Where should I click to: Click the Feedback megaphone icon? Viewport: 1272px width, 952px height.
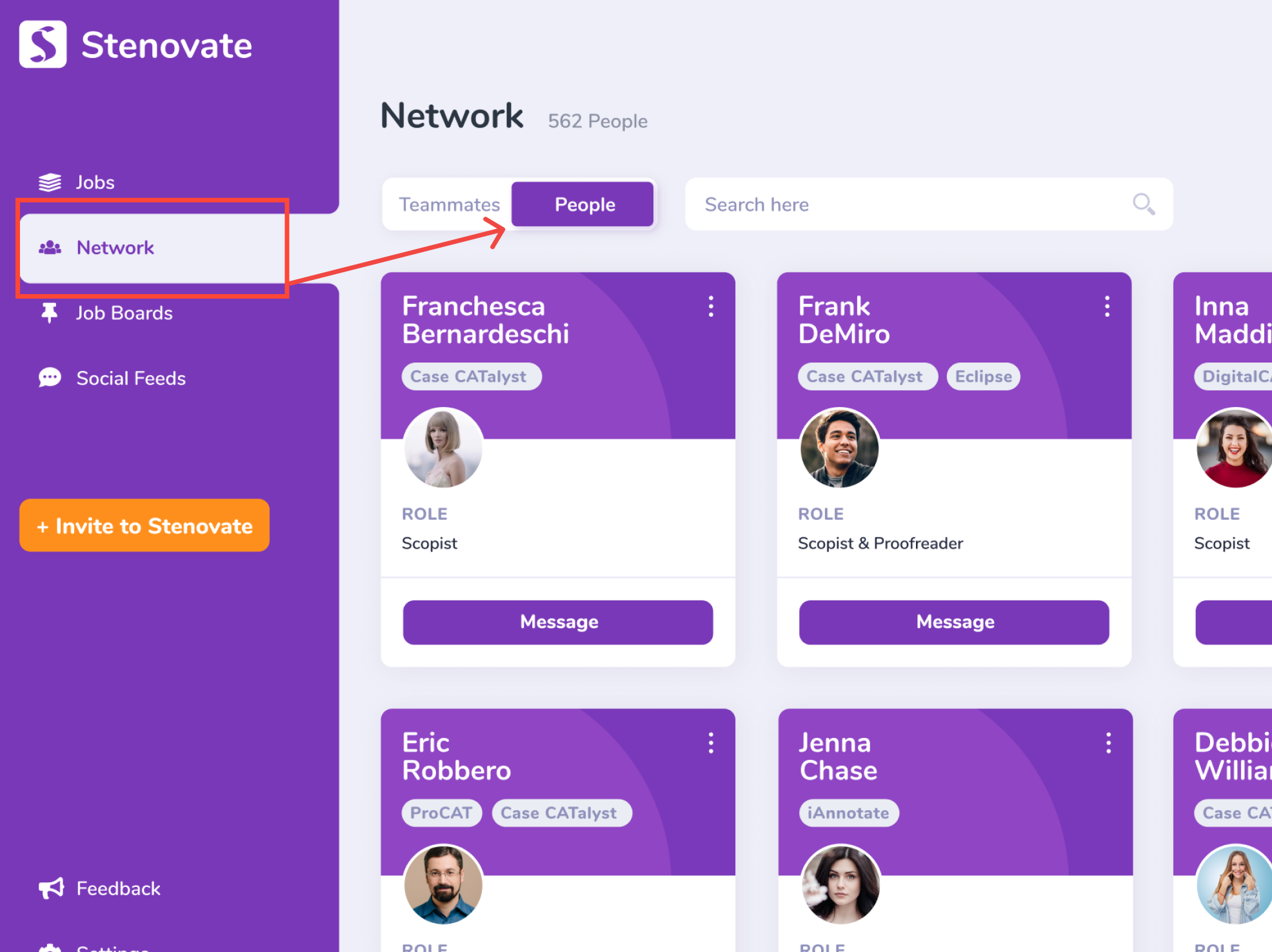tap(51, 888)
